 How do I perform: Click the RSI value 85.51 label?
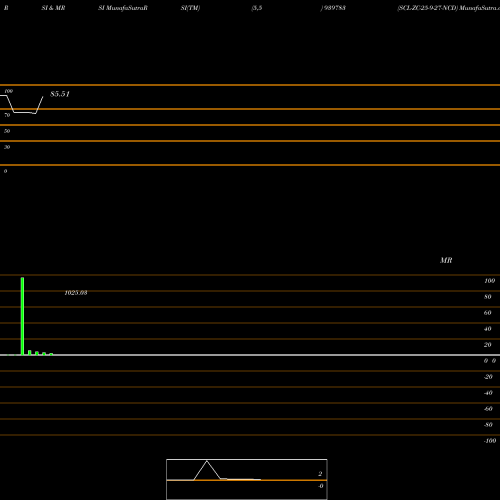(x=60, y=94)
